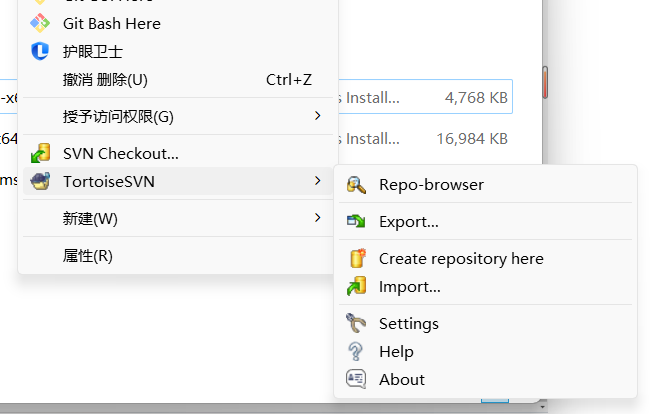Expand the 授予访问权限(G) submenu arrow
This screenshot has height=414, width=650.
coord(317,117)
